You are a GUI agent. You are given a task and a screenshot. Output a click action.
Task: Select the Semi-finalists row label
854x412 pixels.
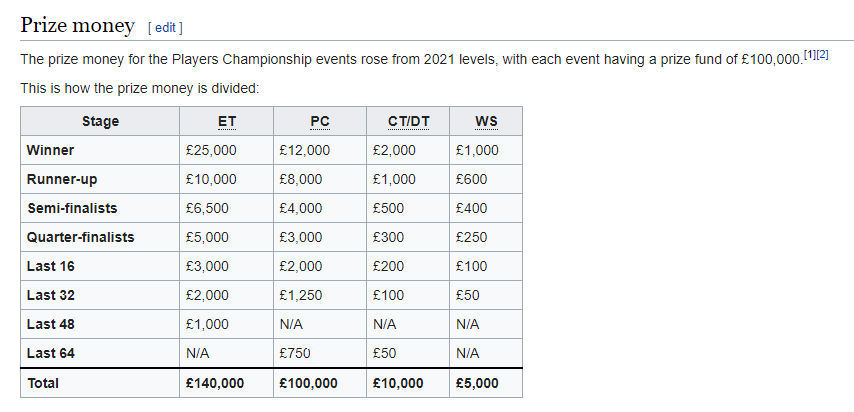(x=72, y=208)
